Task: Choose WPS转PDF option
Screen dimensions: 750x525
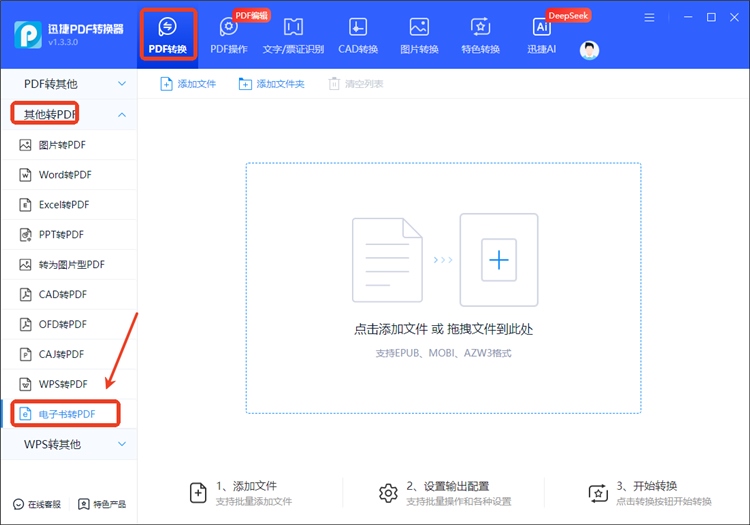Action: (69, 384)
